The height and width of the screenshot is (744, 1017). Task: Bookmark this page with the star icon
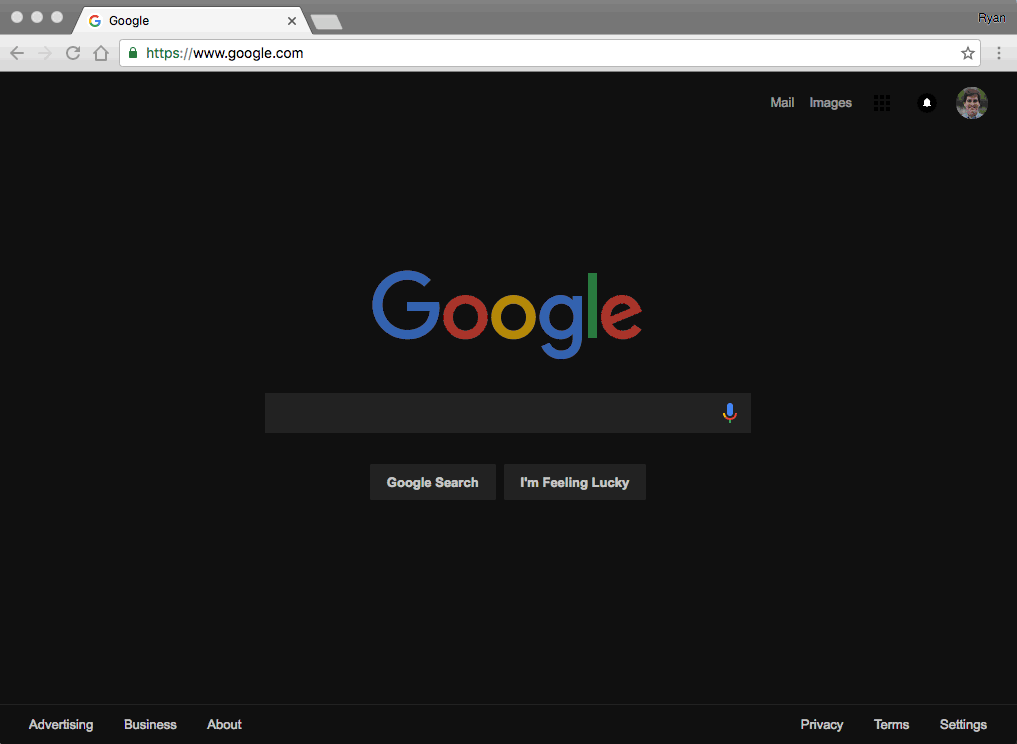[968, 53]
